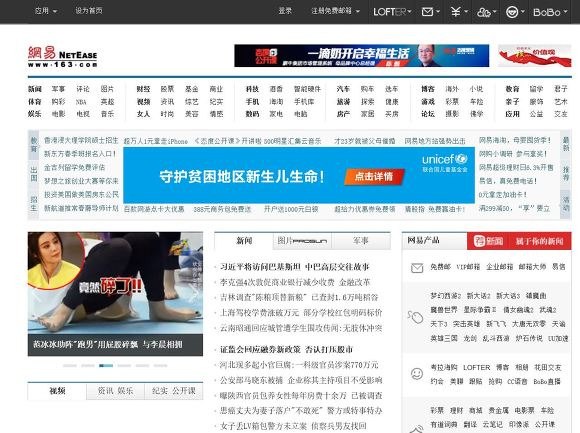Select the 视频 tab below the slideshow
The image size is (580, 433).
point(57,391)
